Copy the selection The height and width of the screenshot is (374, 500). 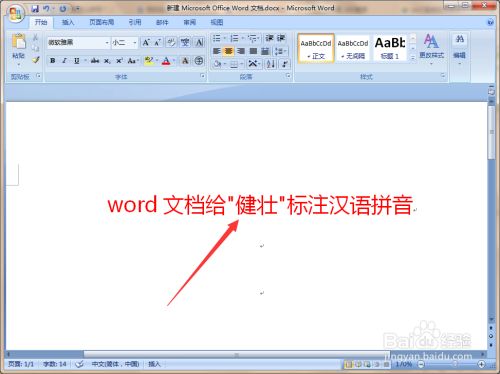click(35, 48)
